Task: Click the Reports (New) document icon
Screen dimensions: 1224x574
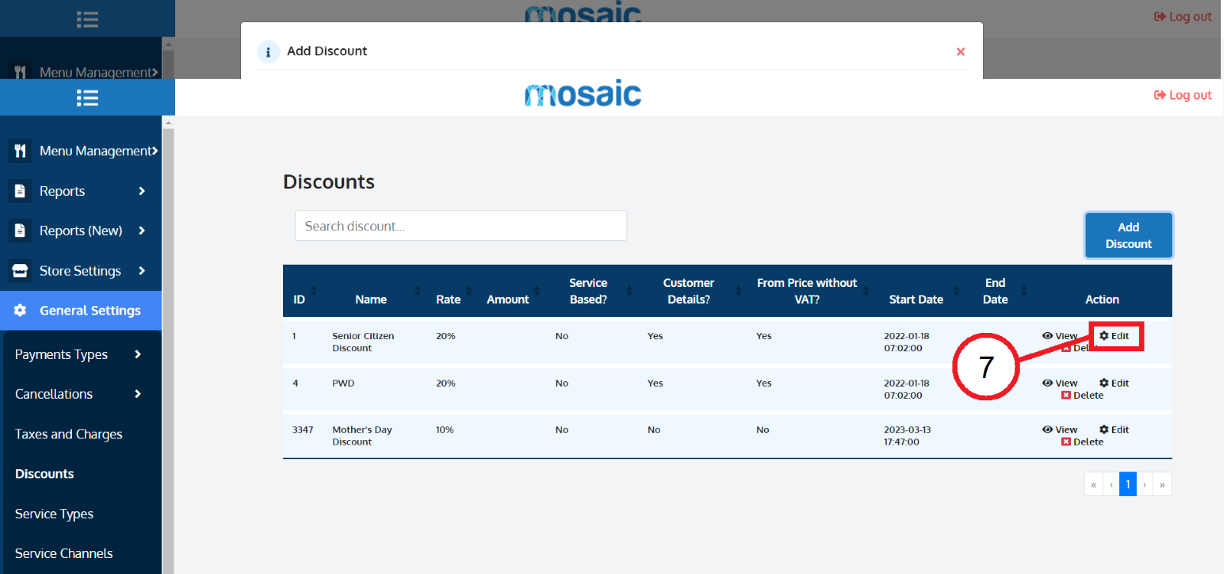Action: pyautogui.click(x=20, y=231)
